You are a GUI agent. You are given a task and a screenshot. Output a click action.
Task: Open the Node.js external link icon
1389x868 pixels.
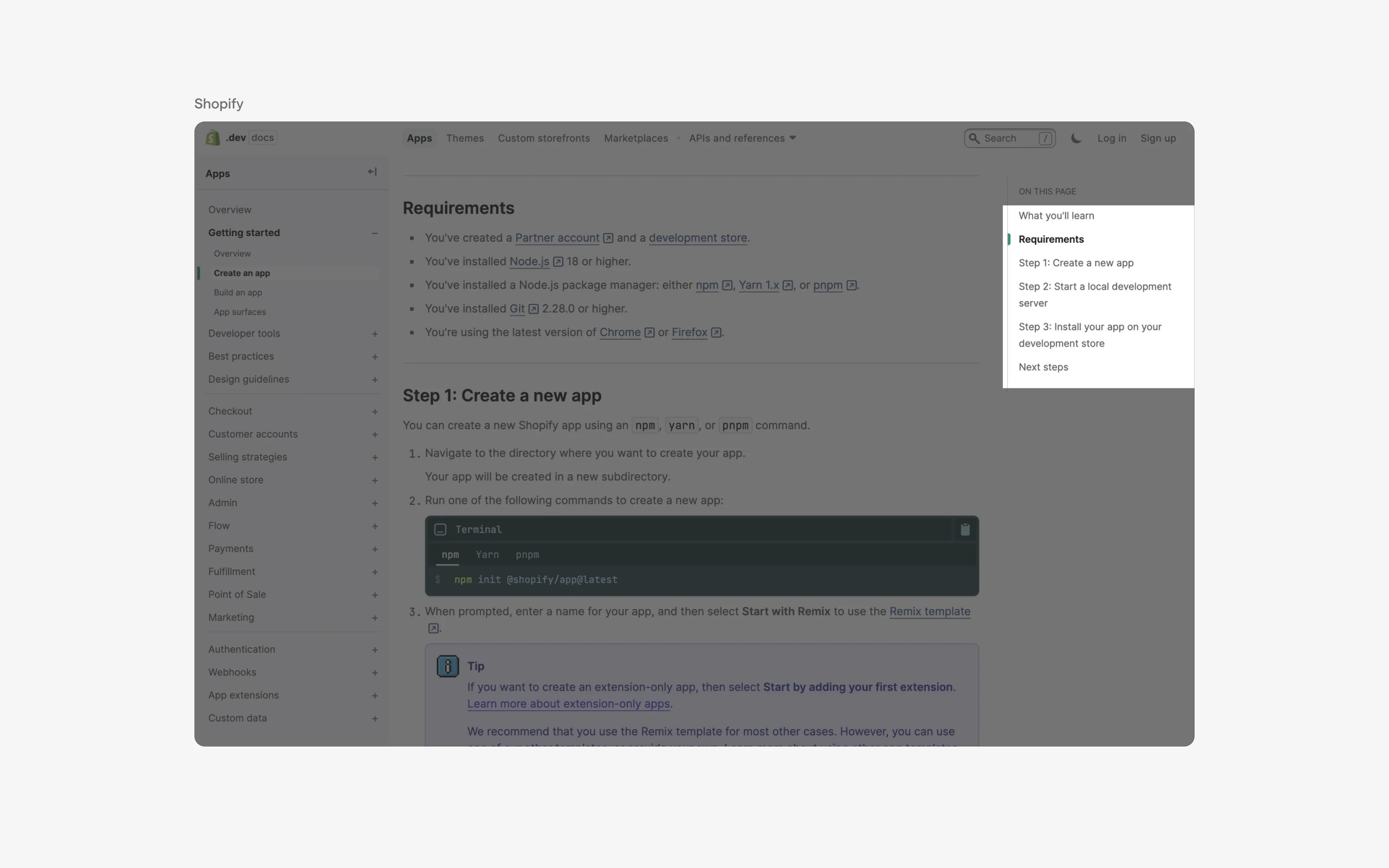coord(557,261)
